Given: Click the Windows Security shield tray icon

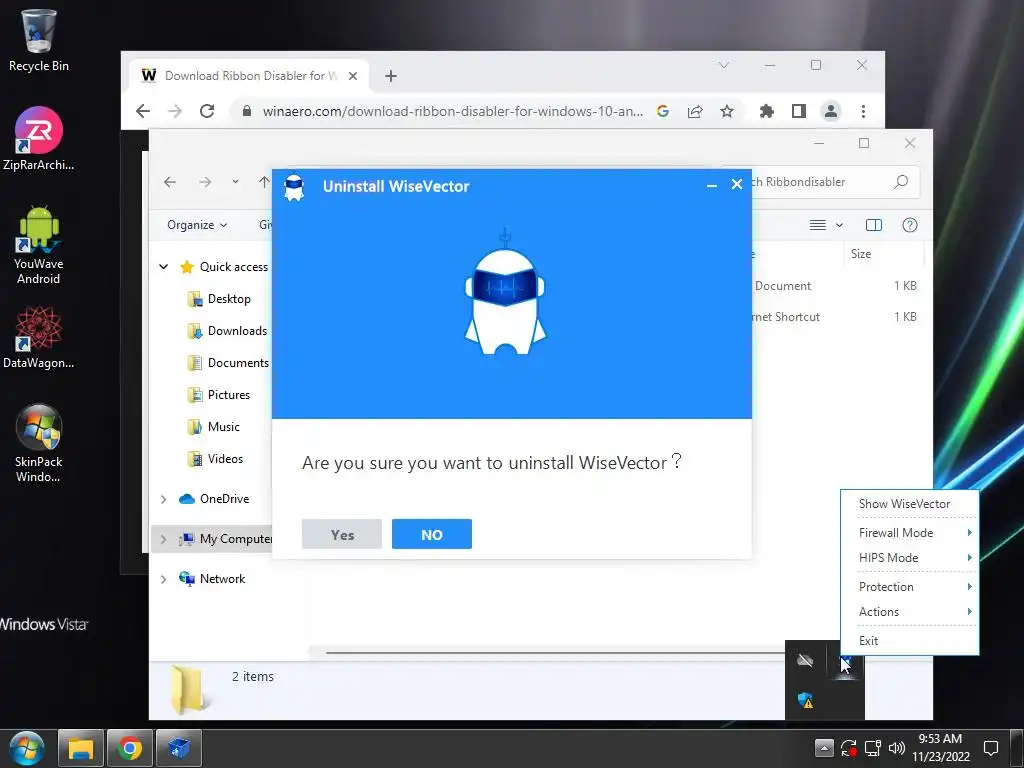Looking at the screenshot, I should point(805,700).
